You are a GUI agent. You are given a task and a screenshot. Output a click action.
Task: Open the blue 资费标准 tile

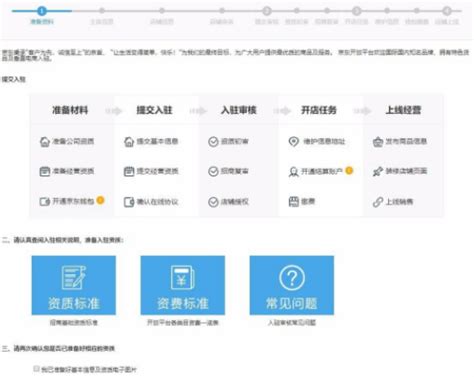[x=183, y=285]
